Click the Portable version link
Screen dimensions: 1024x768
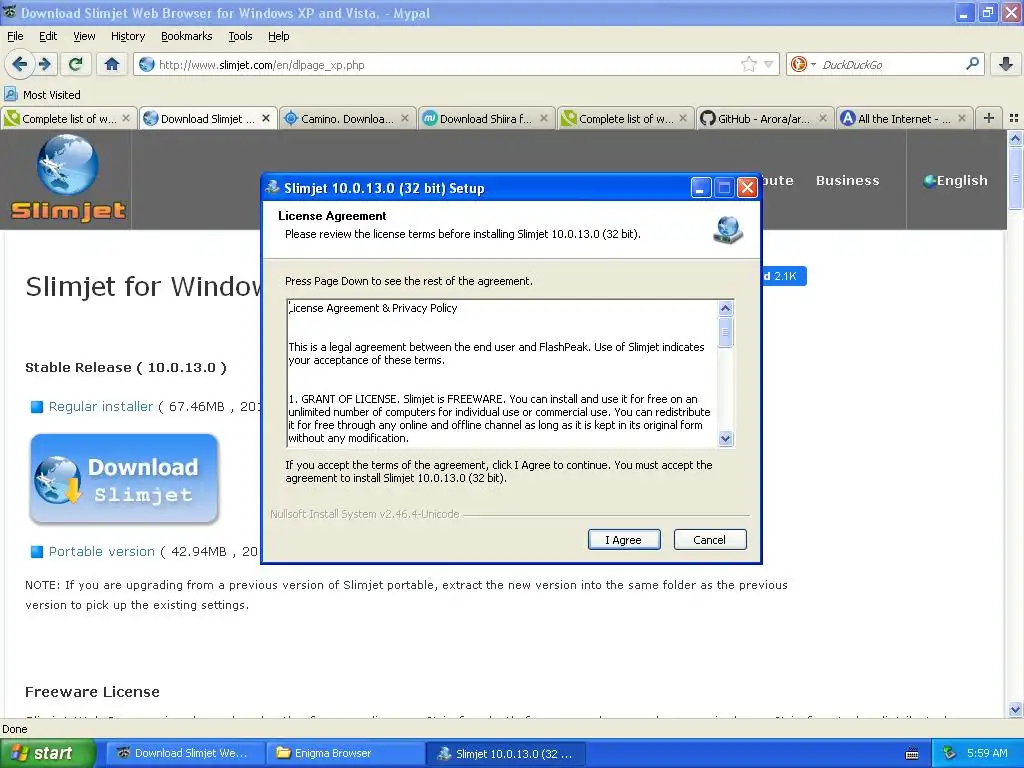pos(101,551)
